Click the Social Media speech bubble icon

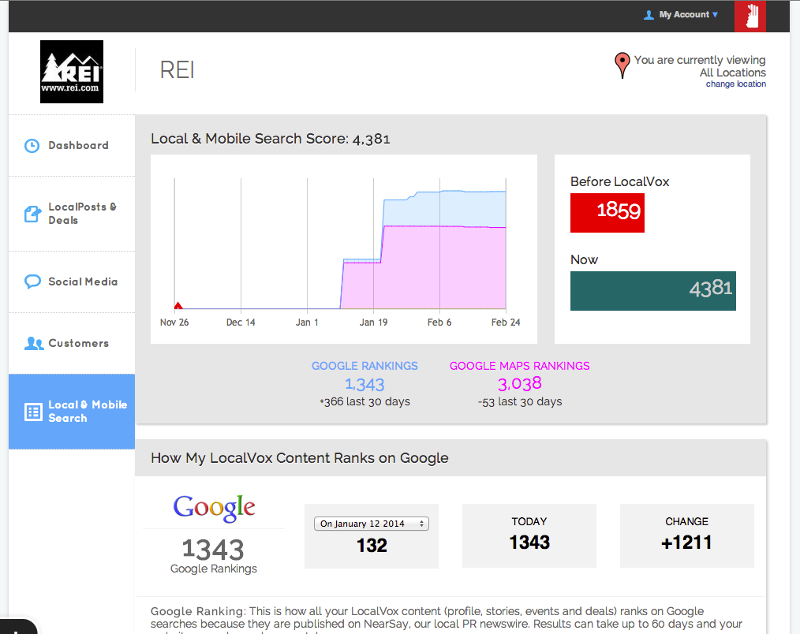pos(33,282)
